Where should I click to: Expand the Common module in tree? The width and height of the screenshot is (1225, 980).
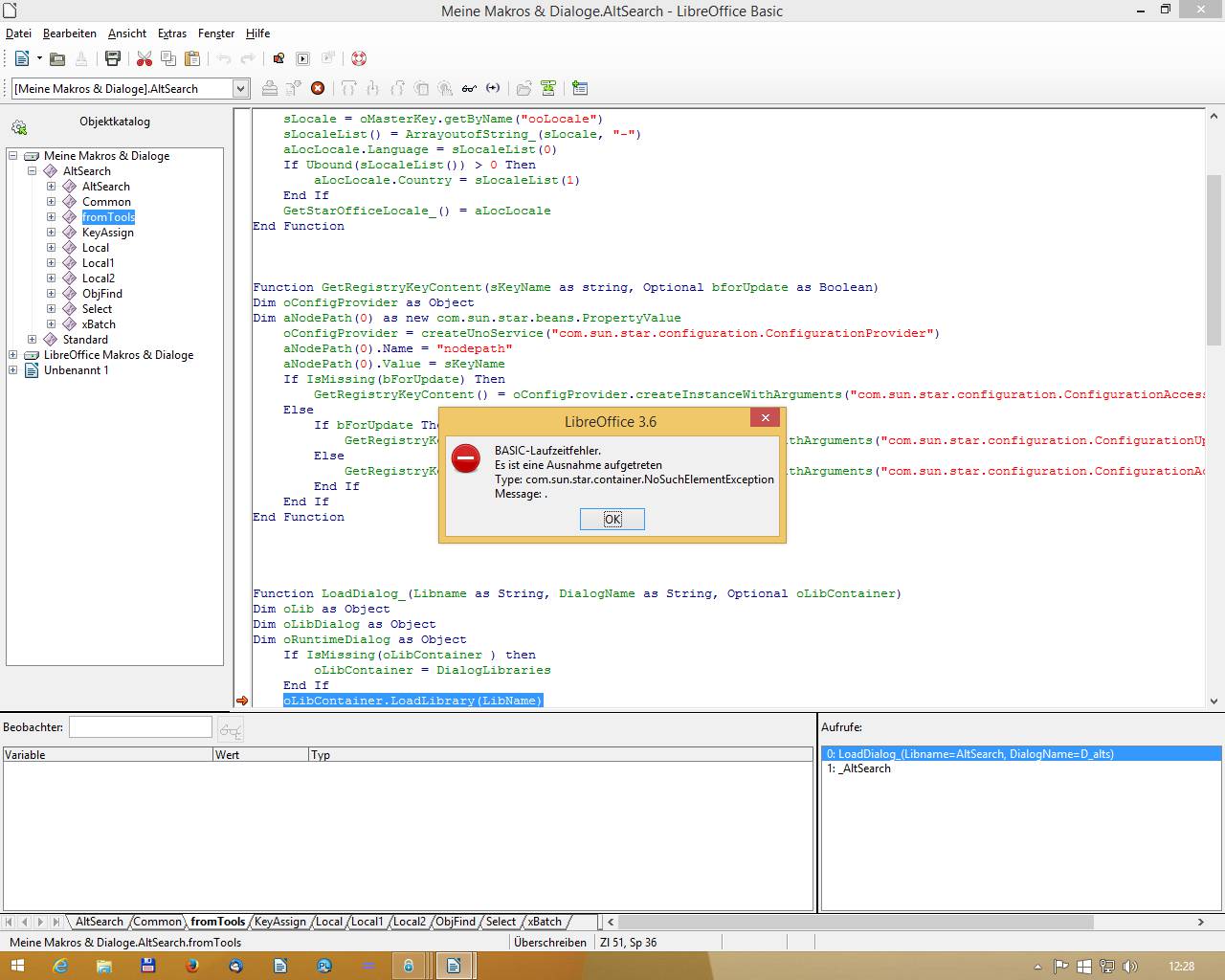pyautogui.click(x=52, y=202)
